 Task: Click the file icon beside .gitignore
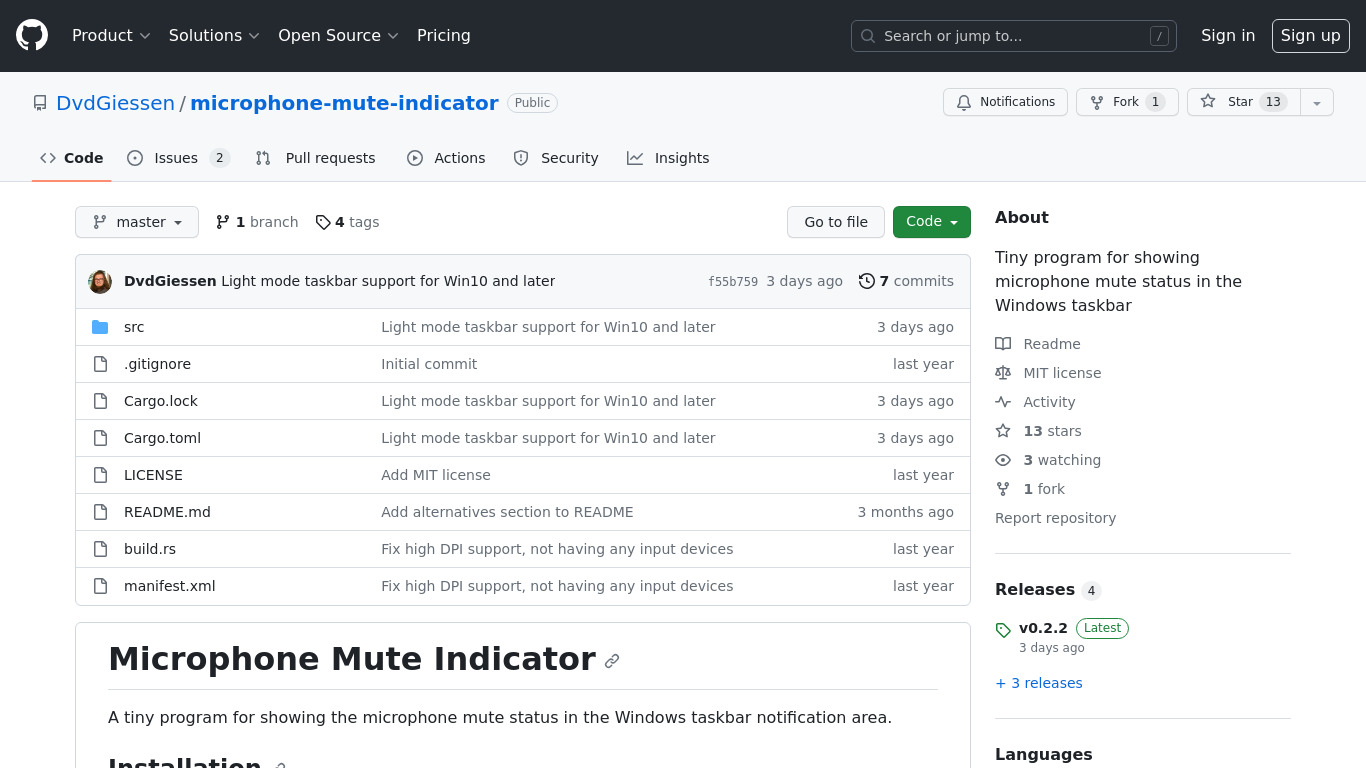tap(100, 364)
